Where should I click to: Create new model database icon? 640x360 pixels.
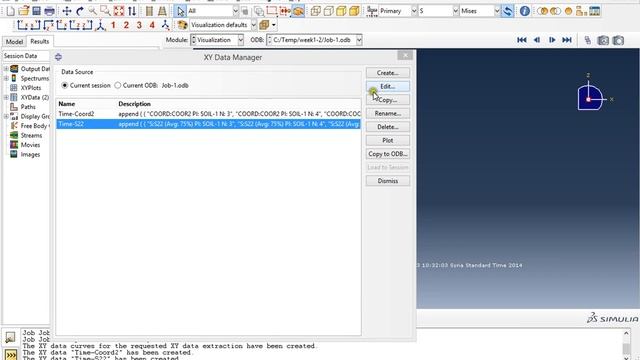click(x=11, y=11)
